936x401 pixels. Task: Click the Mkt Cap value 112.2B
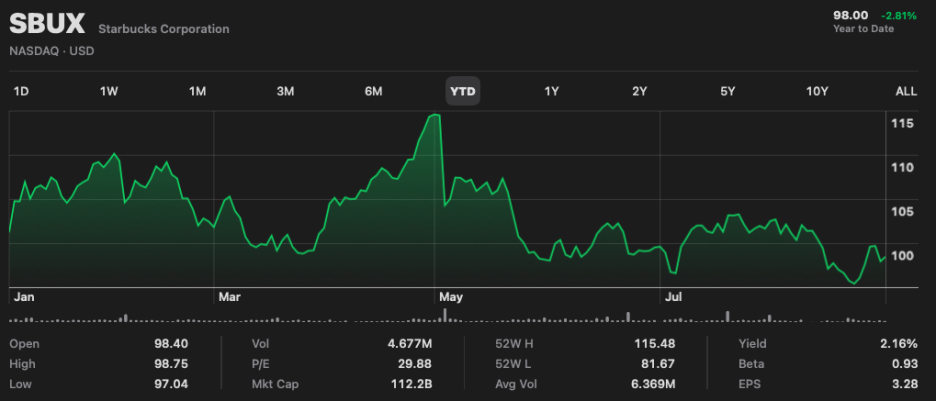411,384
